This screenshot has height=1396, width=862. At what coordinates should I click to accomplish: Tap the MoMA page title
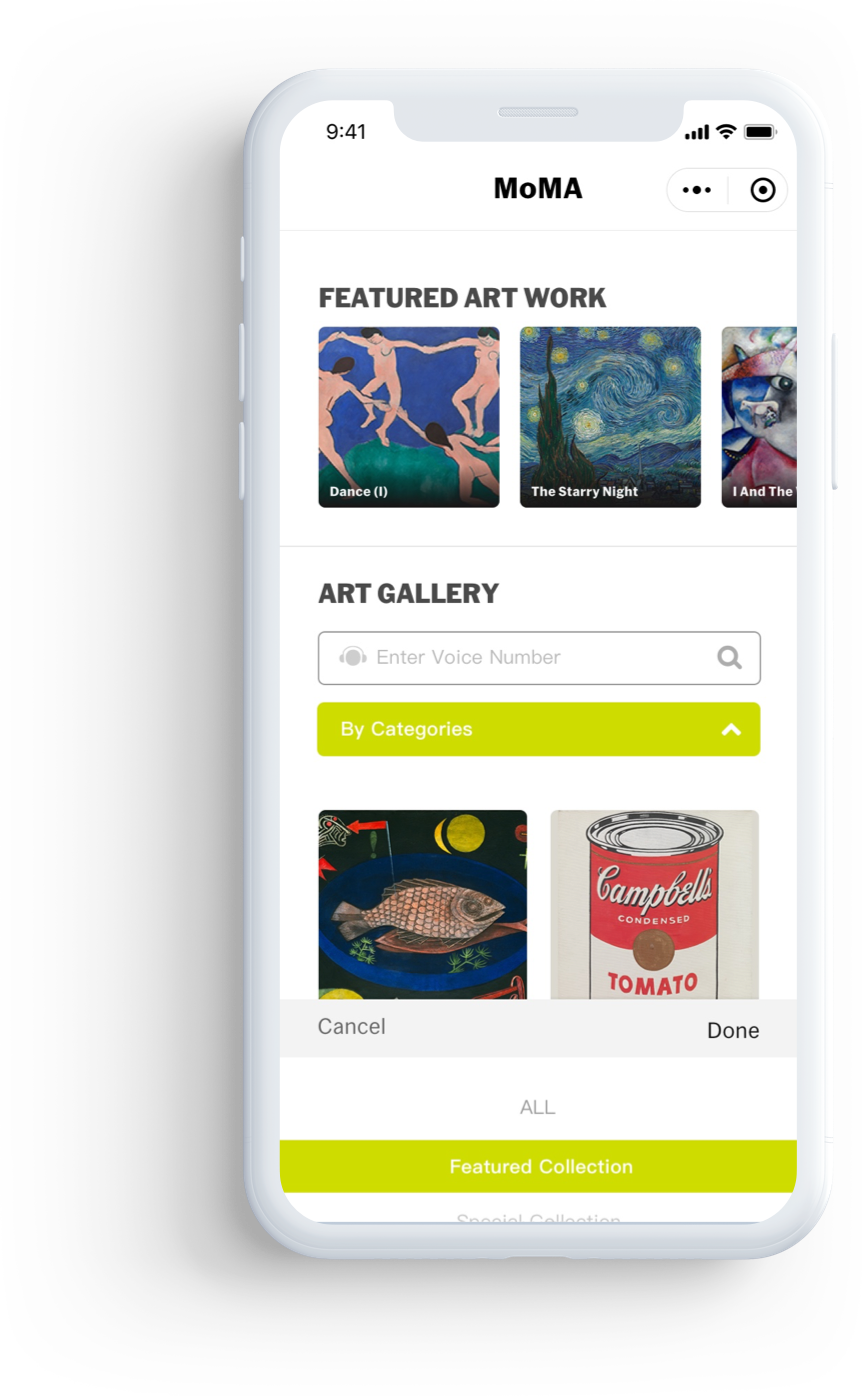click(x=538, y=189)
